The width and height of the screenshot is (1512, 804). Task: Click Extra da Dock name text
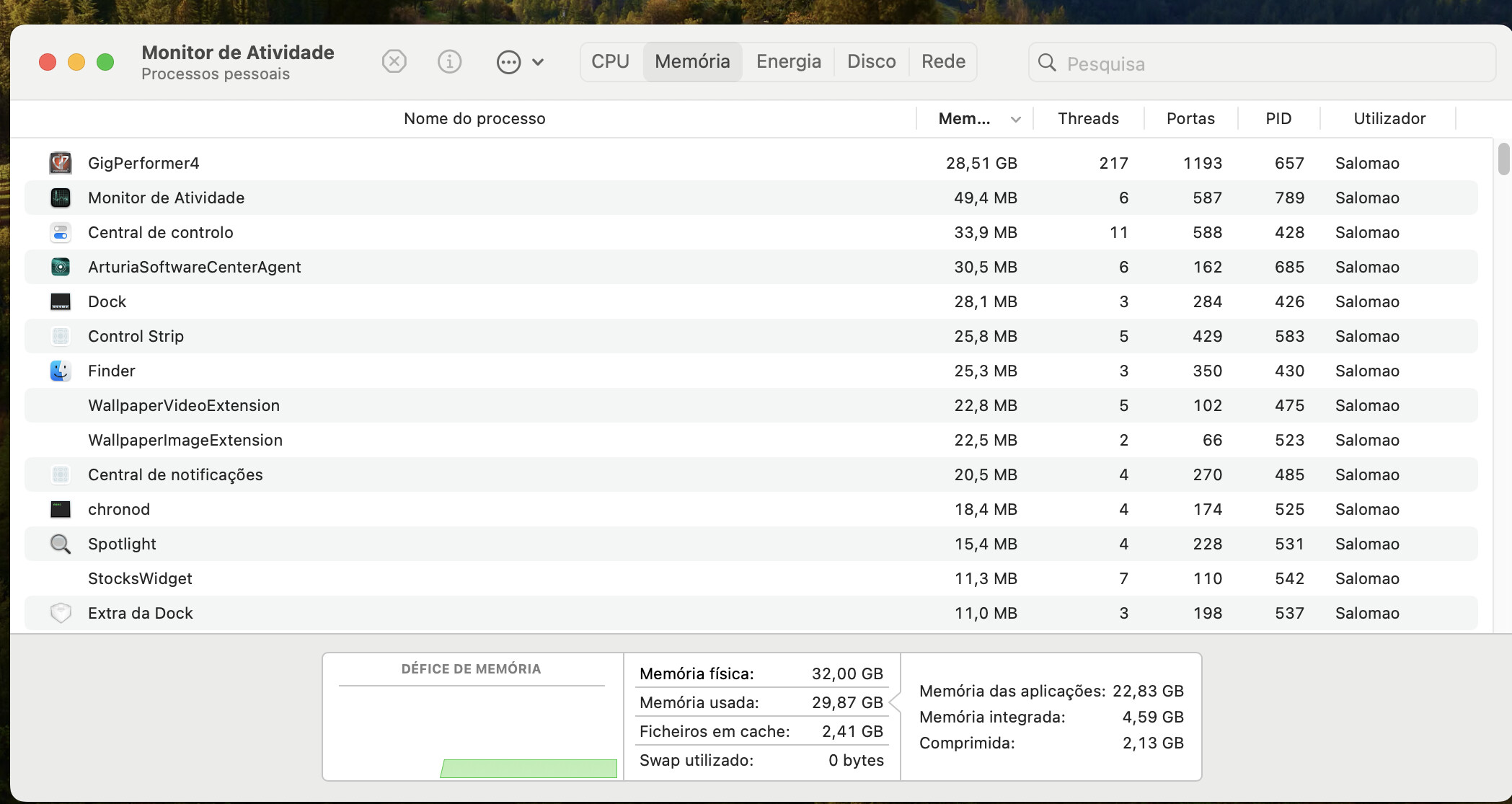point(141,613)
